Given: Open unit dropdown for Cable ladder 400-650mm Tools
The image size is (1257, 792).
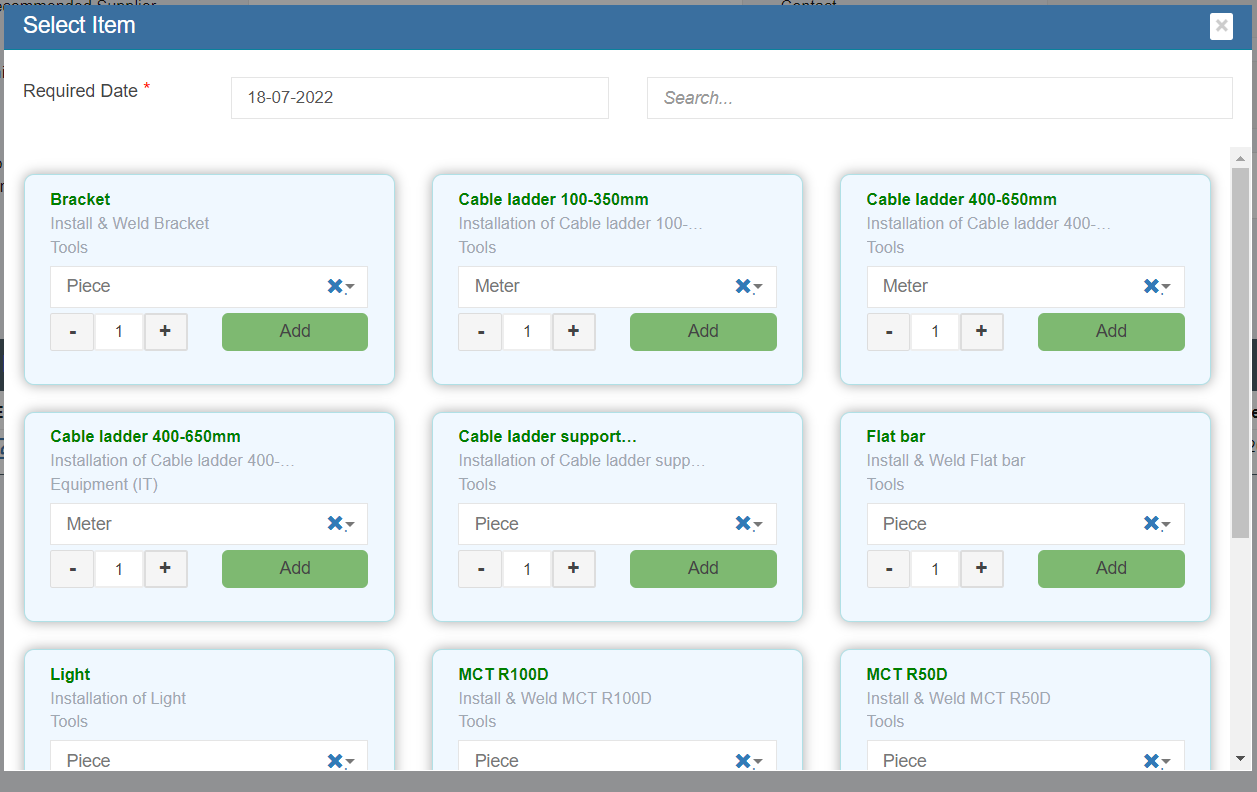Looking at the screenshot, I should click(x=1166, y=288).
